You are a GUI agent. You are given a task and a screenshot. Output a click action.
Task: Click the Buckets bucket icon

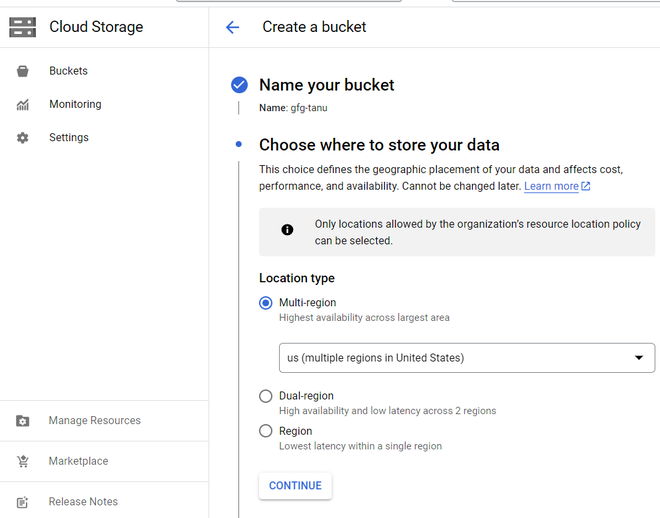(23, 71)
